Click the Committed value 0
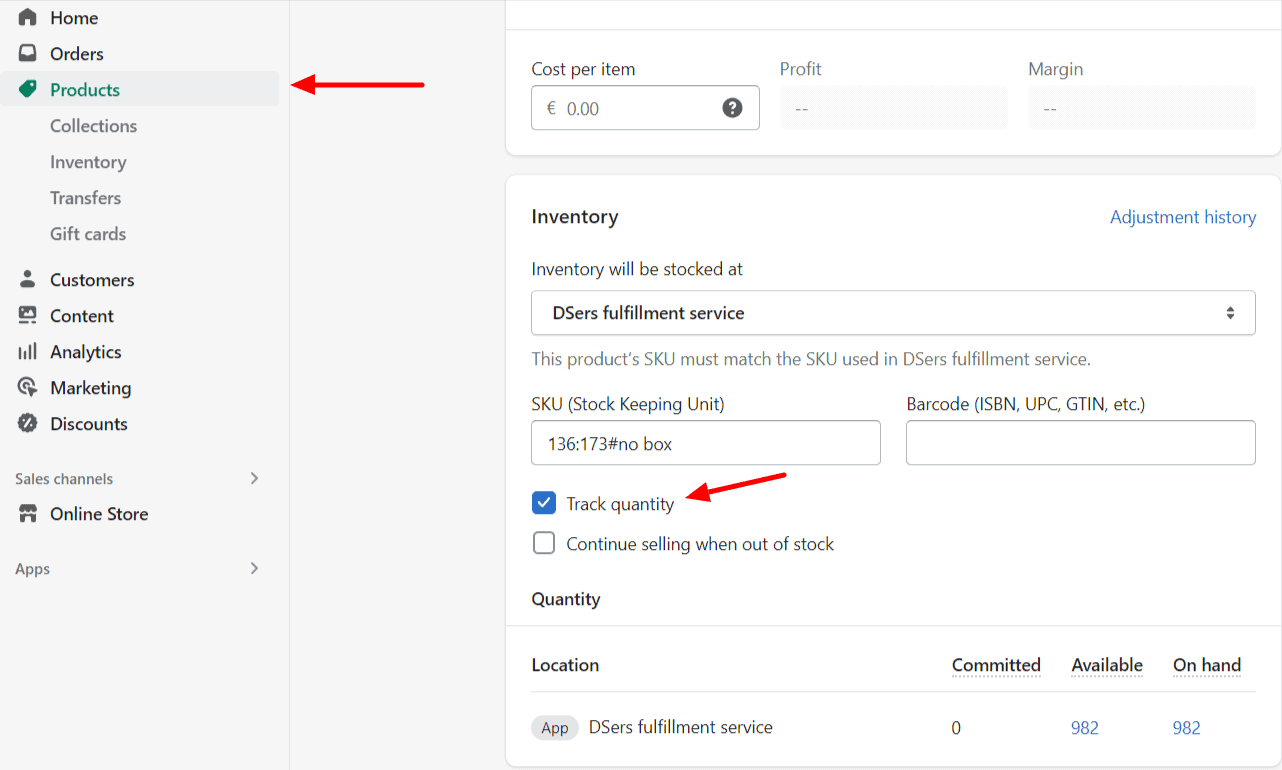The height and width of the screenshot is (770, 1282). [x=956, y=728]
